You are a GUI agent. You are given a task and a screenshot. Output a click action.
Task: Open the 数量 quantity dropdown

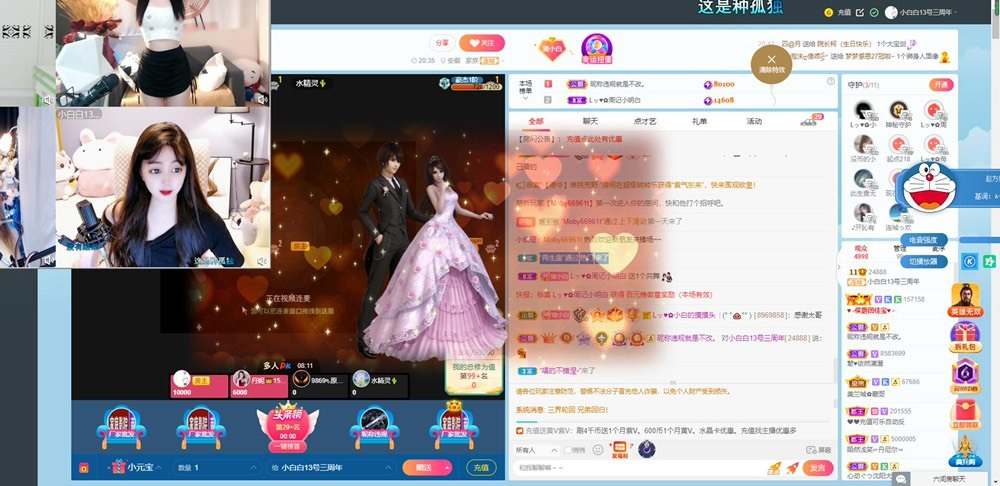tap(217, 468)
